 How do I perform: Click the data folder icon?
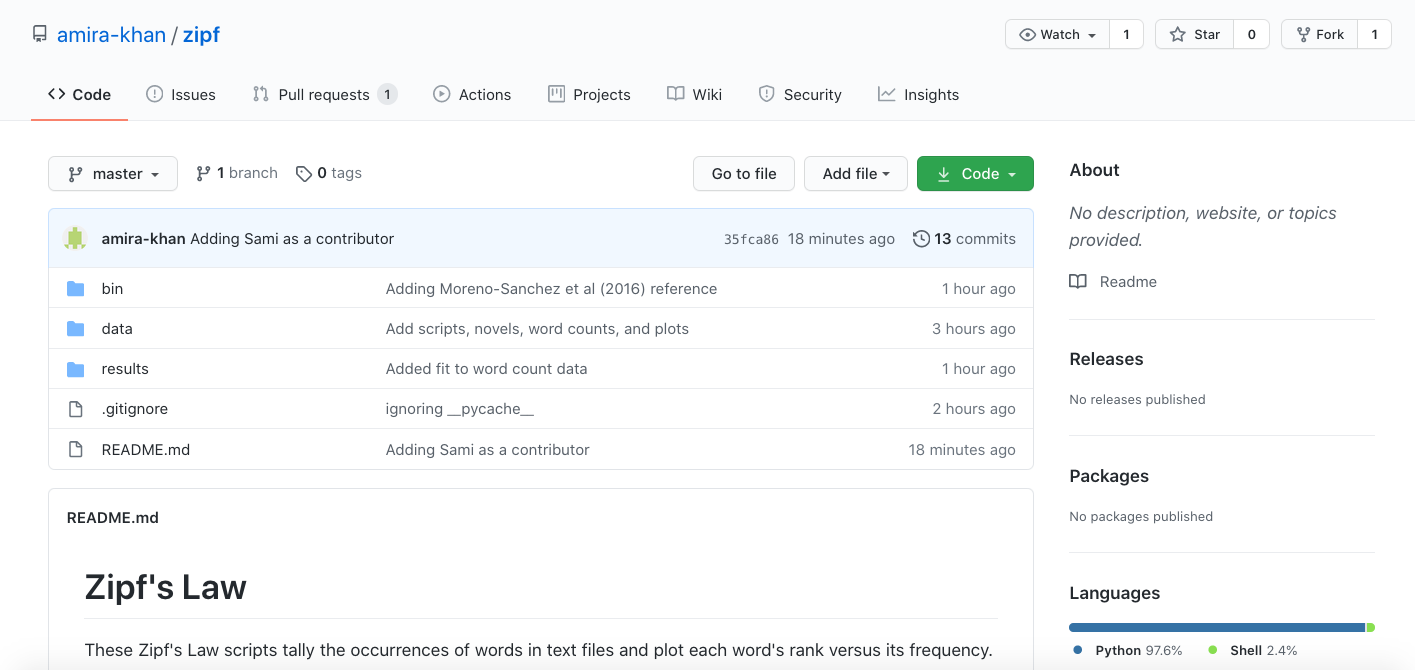pos(75,328)
